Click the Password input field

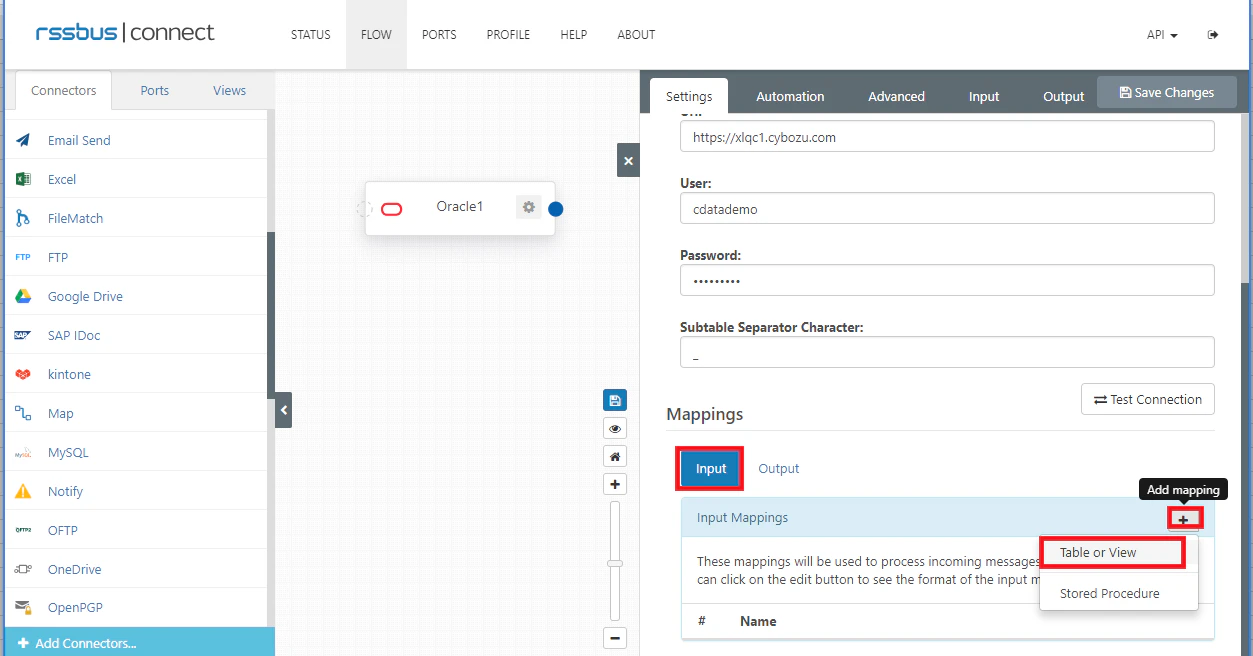point(947,281)
